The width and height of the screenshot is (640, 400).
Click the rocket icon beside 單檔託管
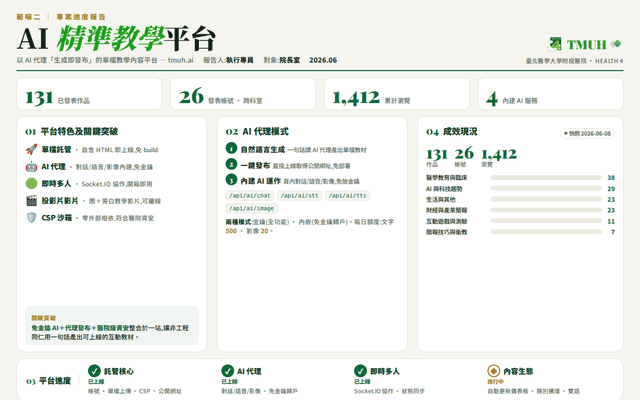(31, 149)
